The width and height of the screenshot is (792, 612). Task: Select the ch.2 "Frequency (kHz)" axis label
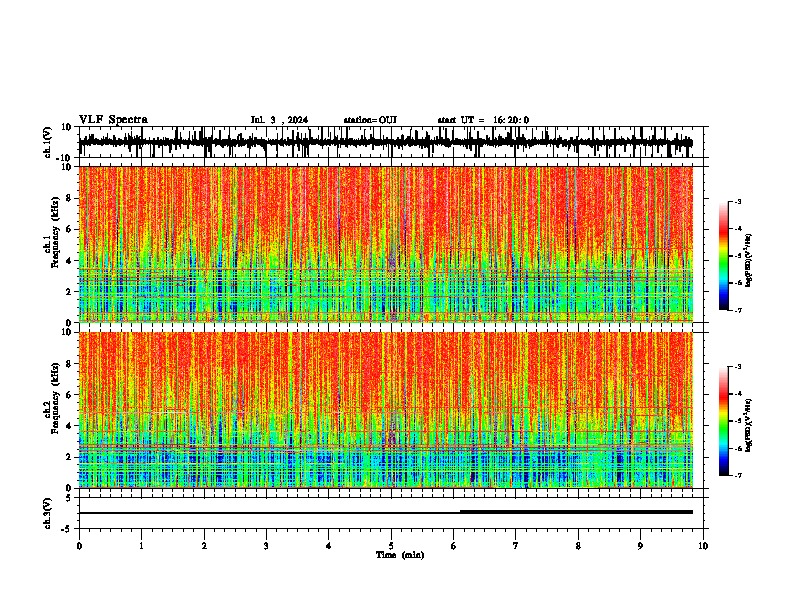[55, 398]
